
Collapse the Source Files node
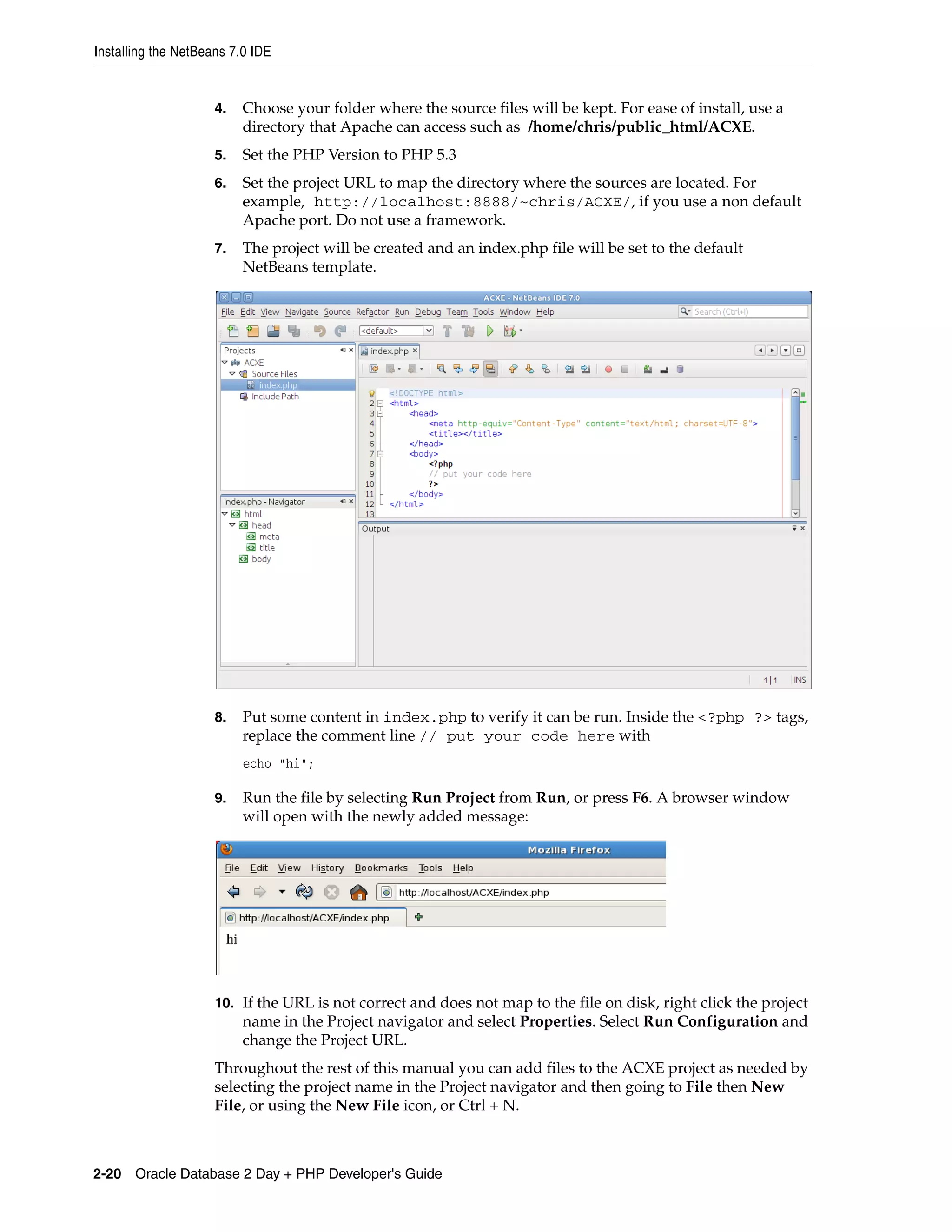click(232, 374)
